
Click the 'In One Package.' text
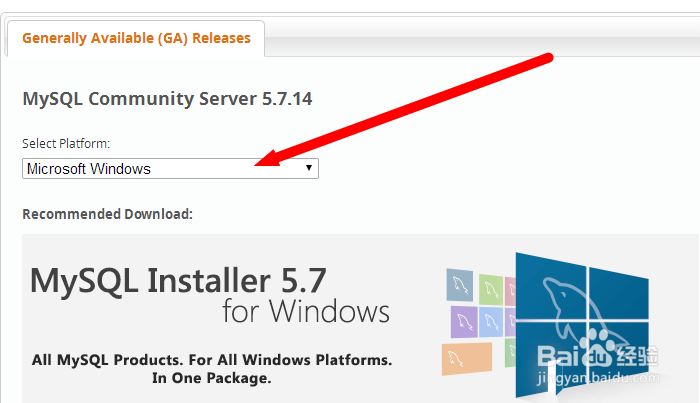click(212, 378)
